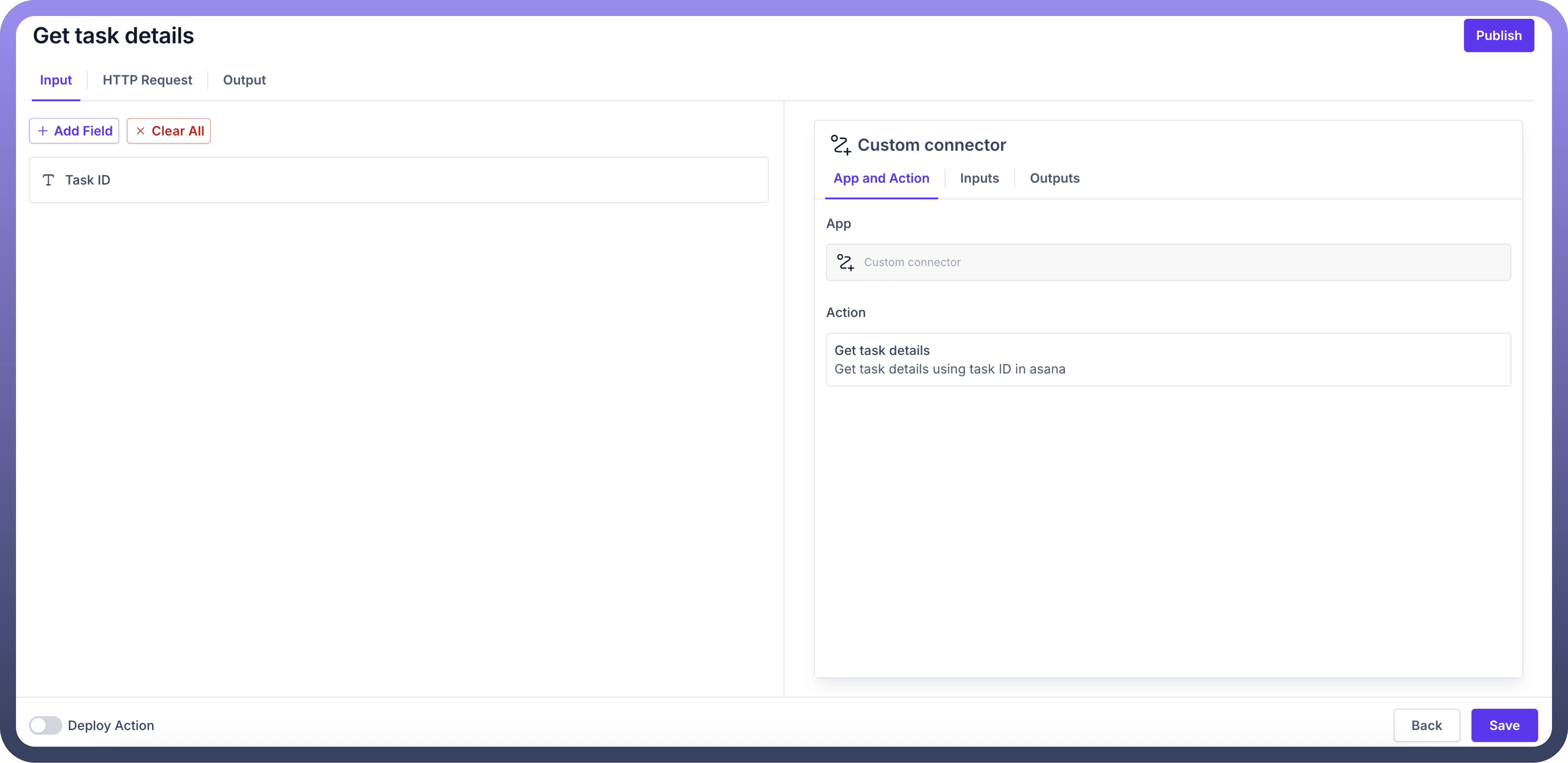The height and width of the screenshot is (763, 1568).
Task: Switch to the Output tab
Action: (x=244, y=80)
